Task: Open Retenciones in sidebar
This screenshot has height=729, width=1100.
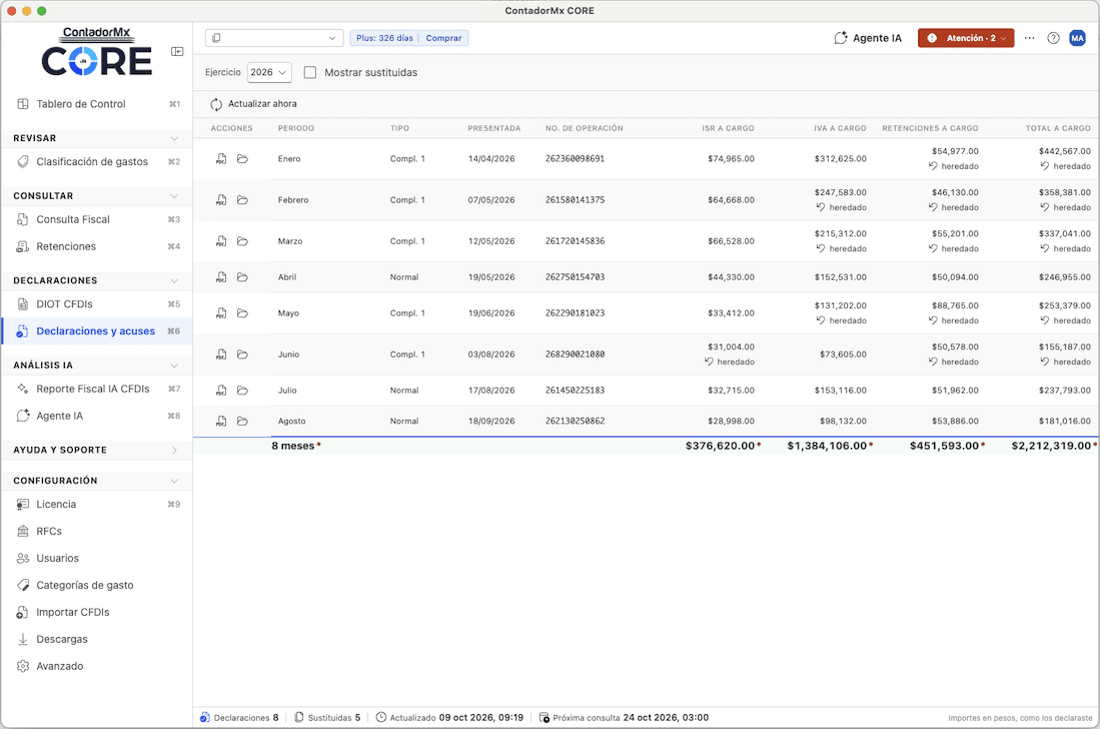Action: pos(97,246)
